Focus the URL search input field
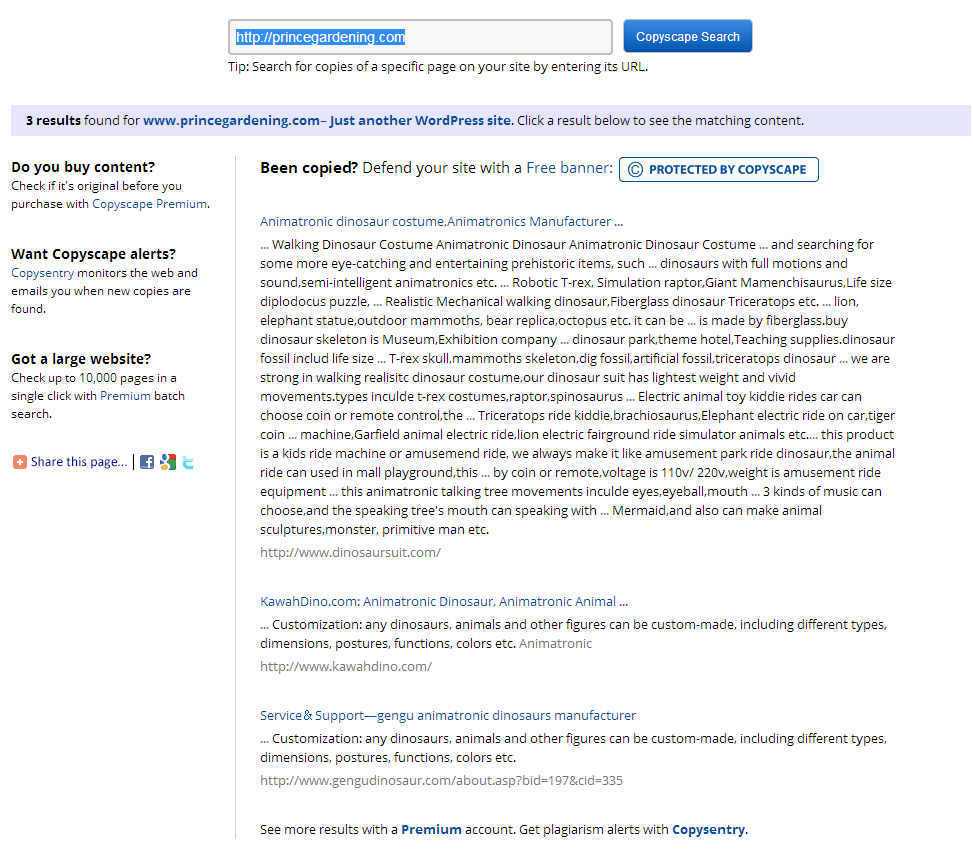The height and width of the screenshot is (853, 973). coord(420,37)
